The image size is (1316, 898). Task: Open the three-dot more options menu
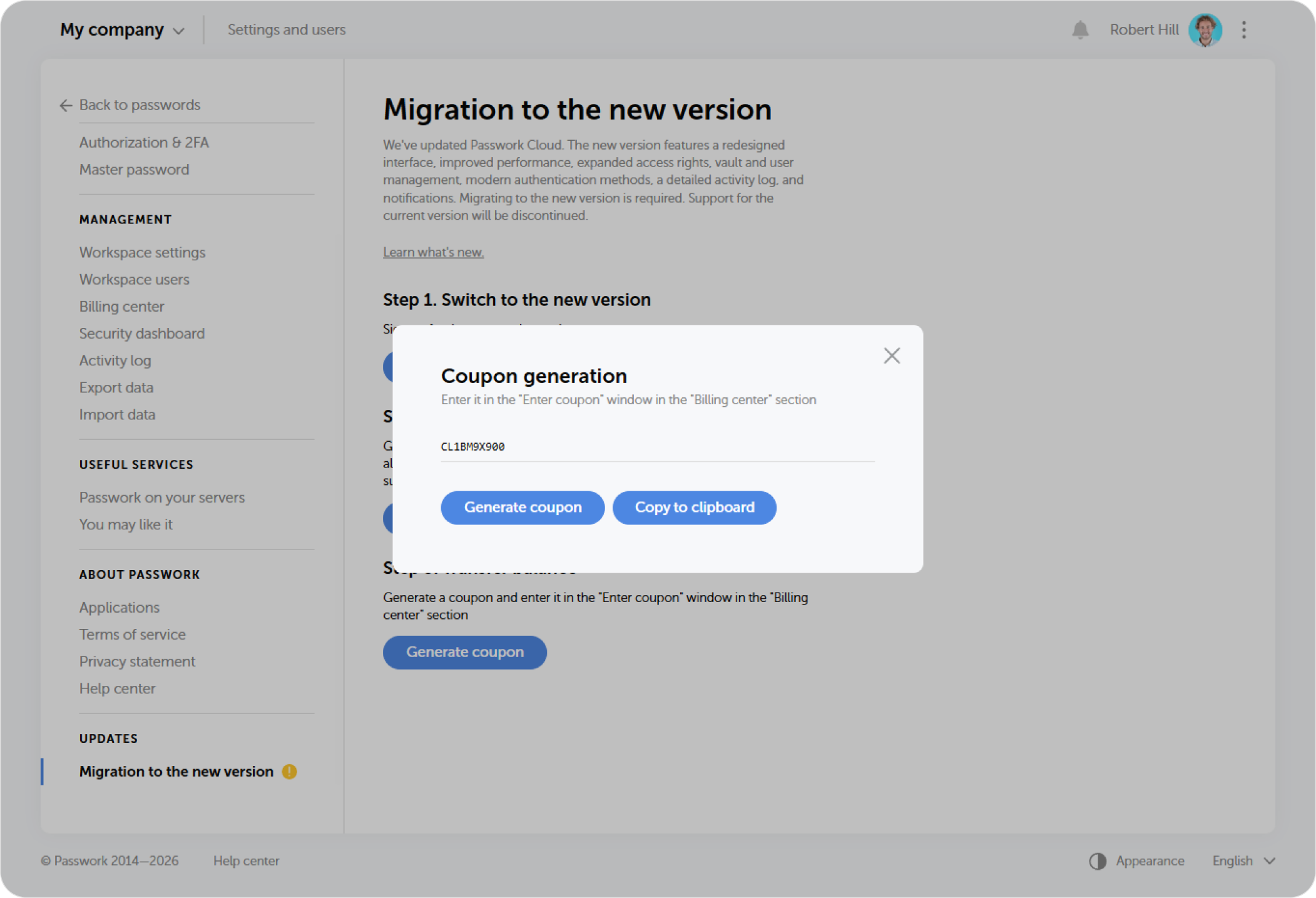1244,30
